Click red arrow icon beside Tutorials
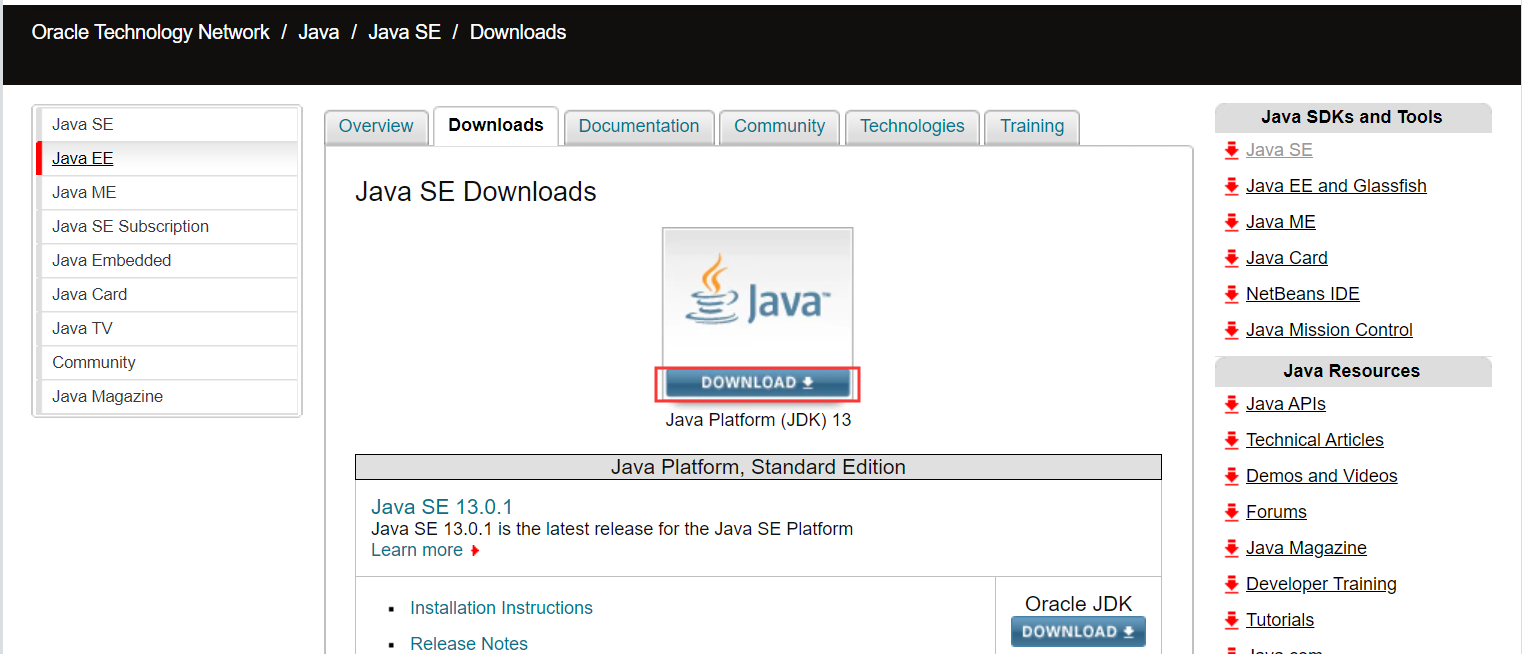The image size is (1522, 654). coord(1232,621)
